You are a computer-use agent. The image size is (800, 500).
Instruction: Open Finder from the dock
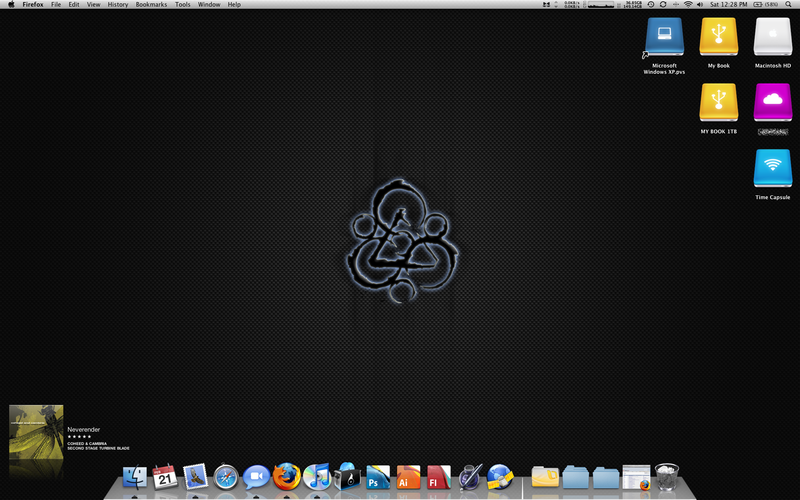coord(135,477)
